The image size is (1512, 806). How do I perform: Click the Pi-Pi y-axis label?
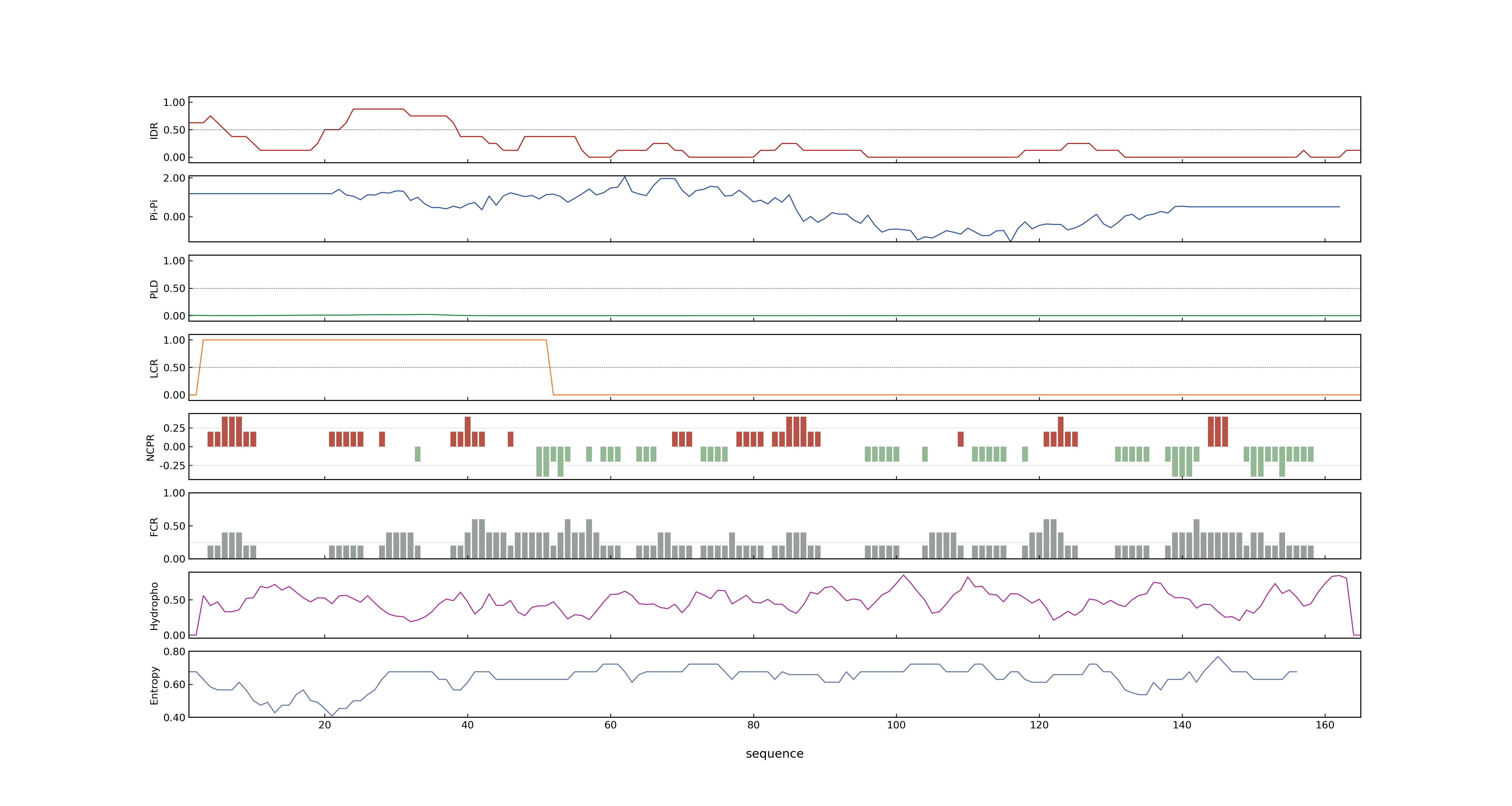(x=154, y=209)
